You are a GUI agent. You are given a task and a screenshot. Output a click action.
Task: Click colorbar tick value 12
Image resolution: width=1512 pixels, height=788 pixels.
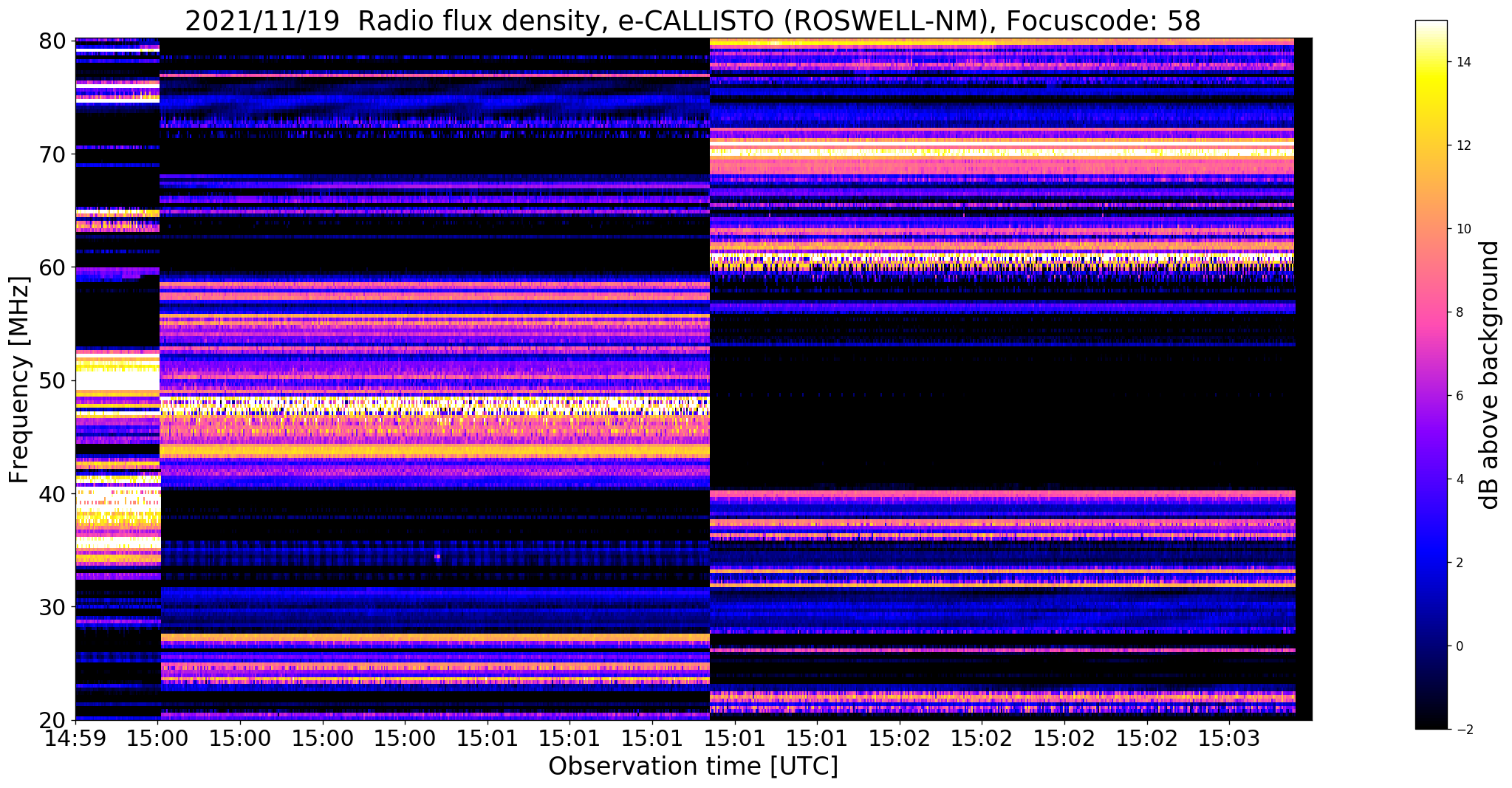1463,145
